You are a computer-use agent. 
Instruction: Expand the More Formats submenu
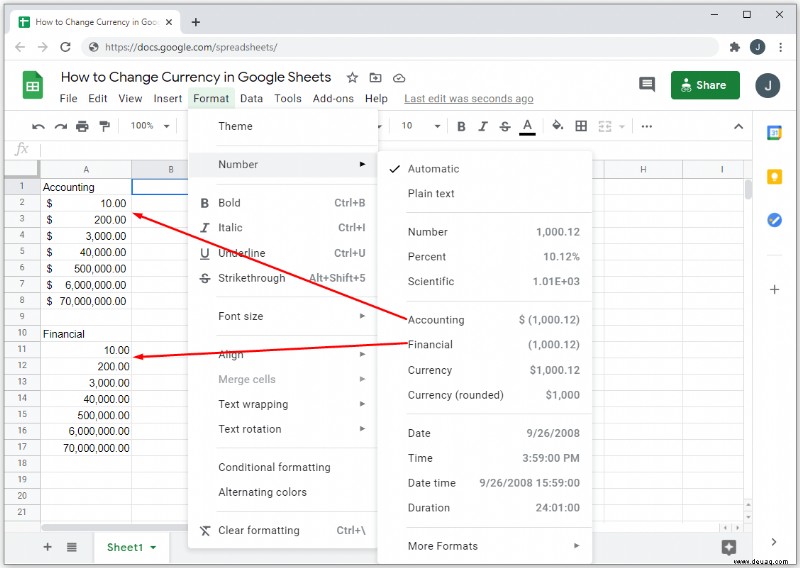point(485,546)
